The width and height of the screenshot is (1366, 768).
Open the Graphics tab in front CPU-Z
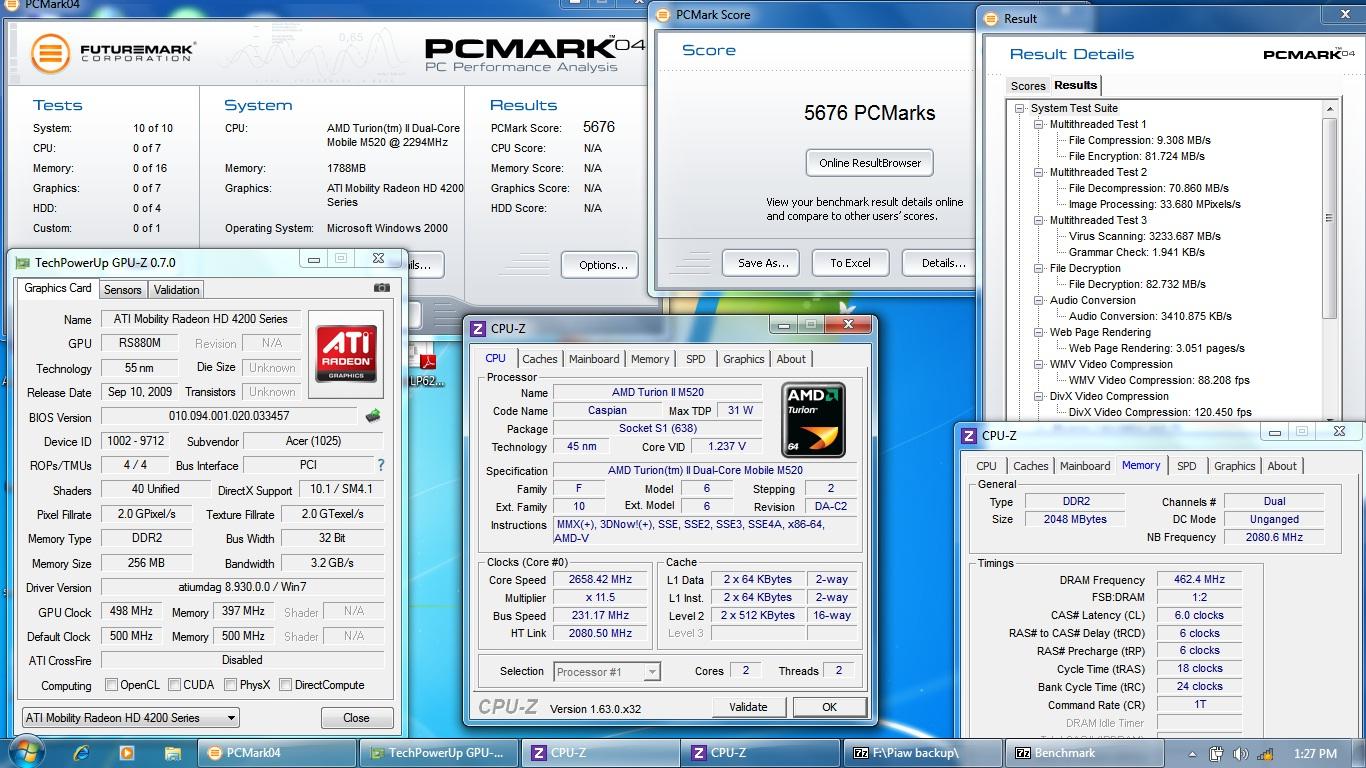(744, 359)
